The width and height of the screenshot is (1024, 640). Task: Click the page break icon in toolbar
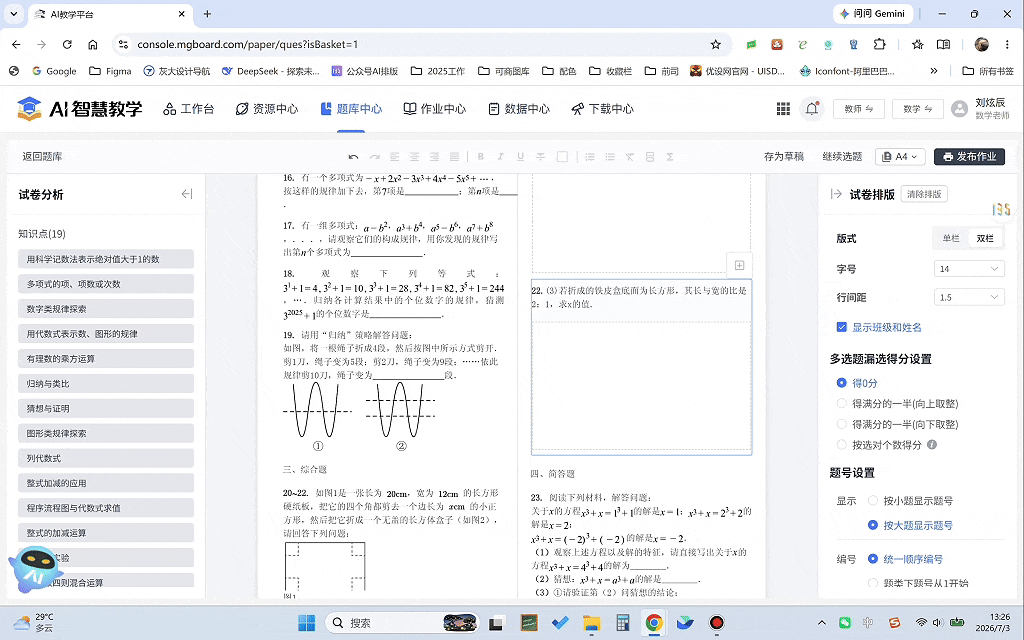coord(650,157)
